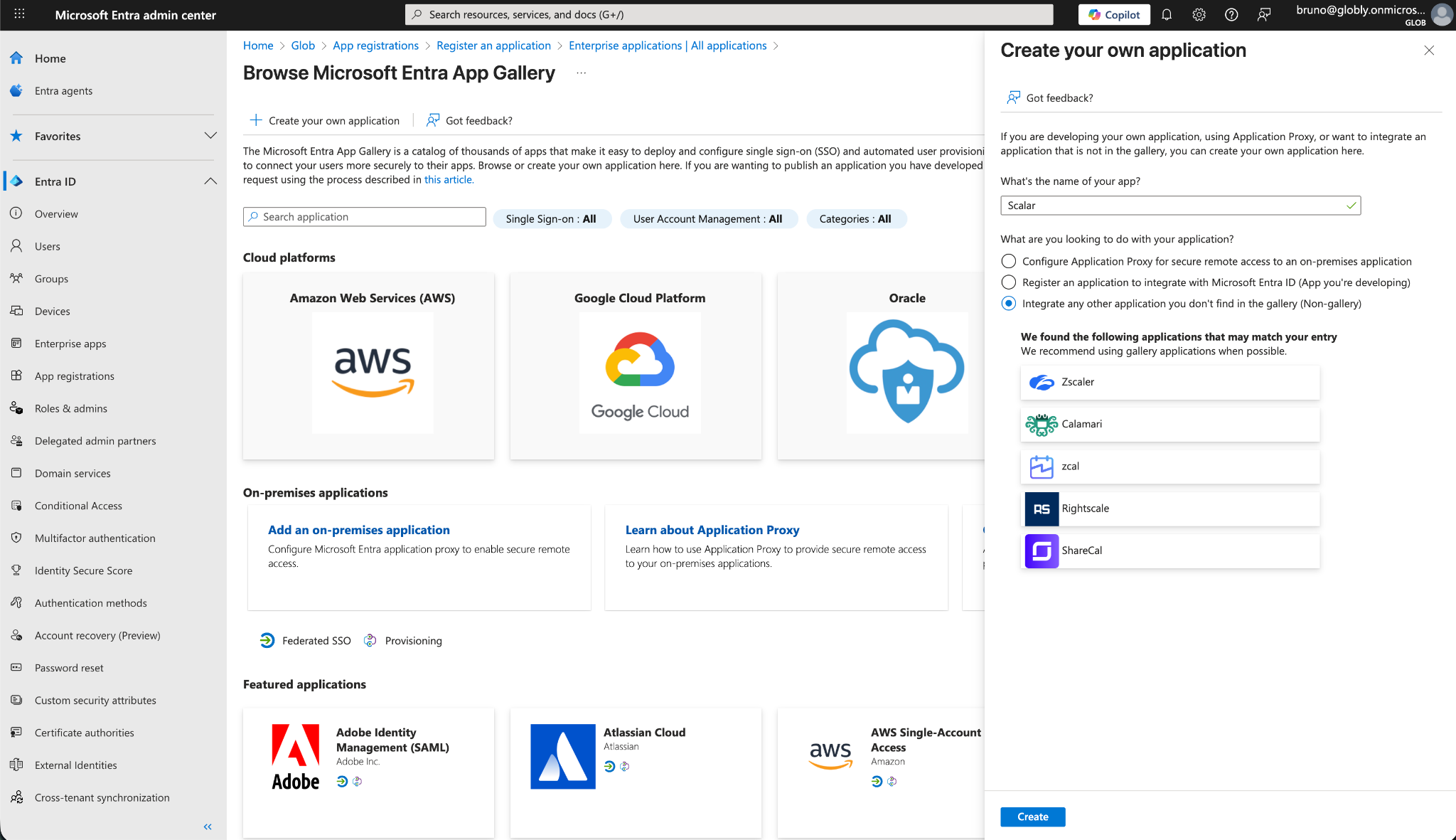Open the app launcher waffle icon
This screenshot has width=1456, height=840.
point(19,14)
